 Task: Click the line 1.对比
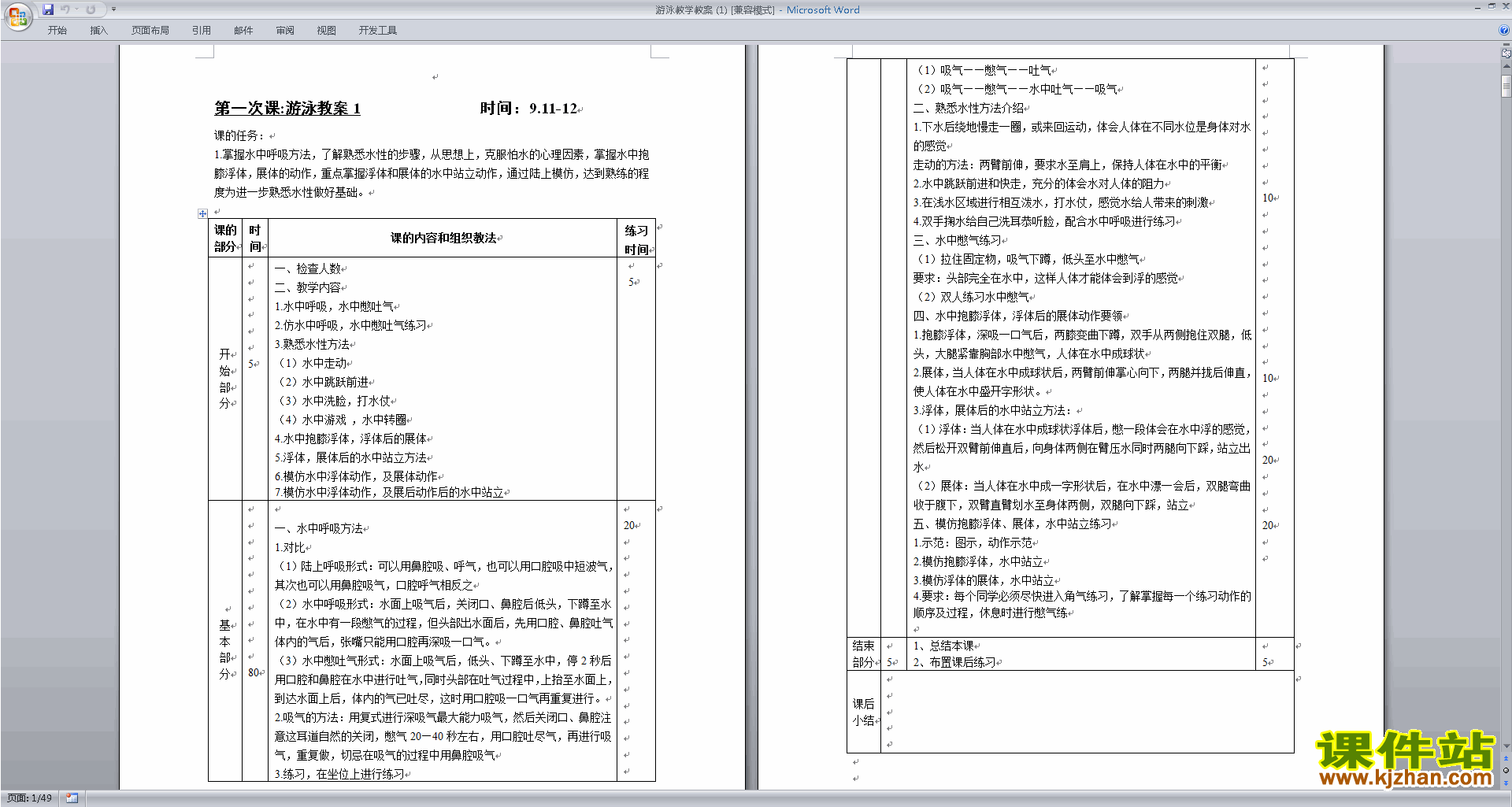(x=289, y=547)
